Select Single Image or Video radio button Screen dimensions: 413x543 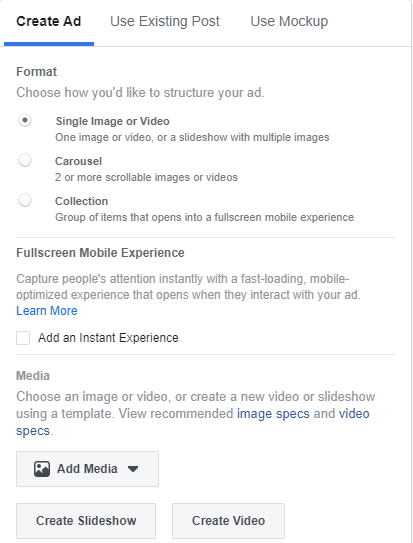(25, 121)
